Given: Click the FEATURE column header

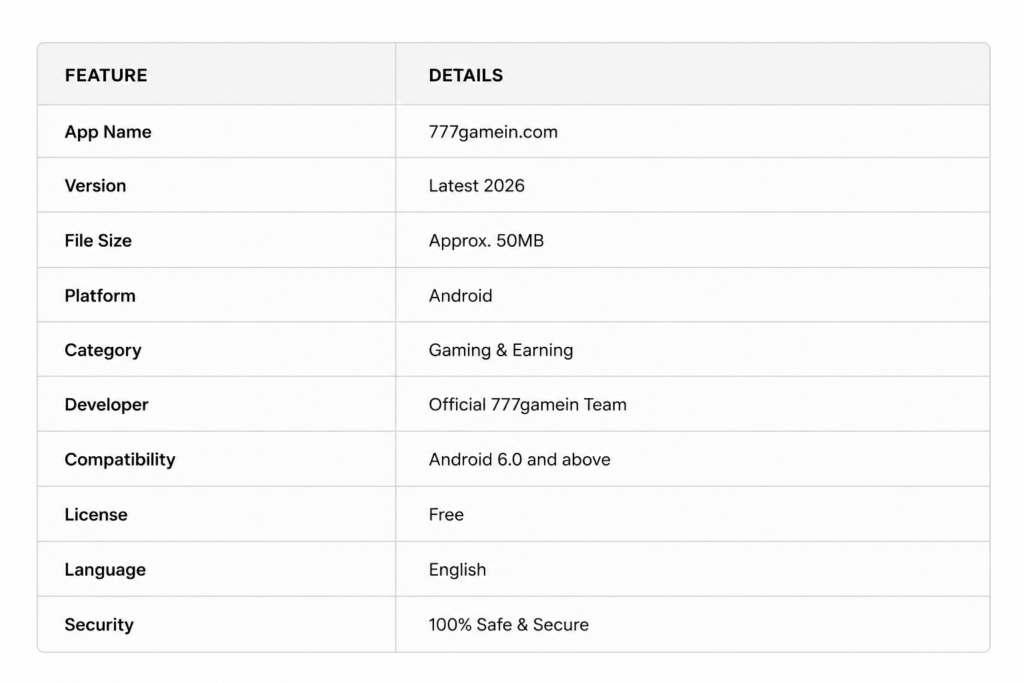Looking at the screenshot, I should pos(106,76).
